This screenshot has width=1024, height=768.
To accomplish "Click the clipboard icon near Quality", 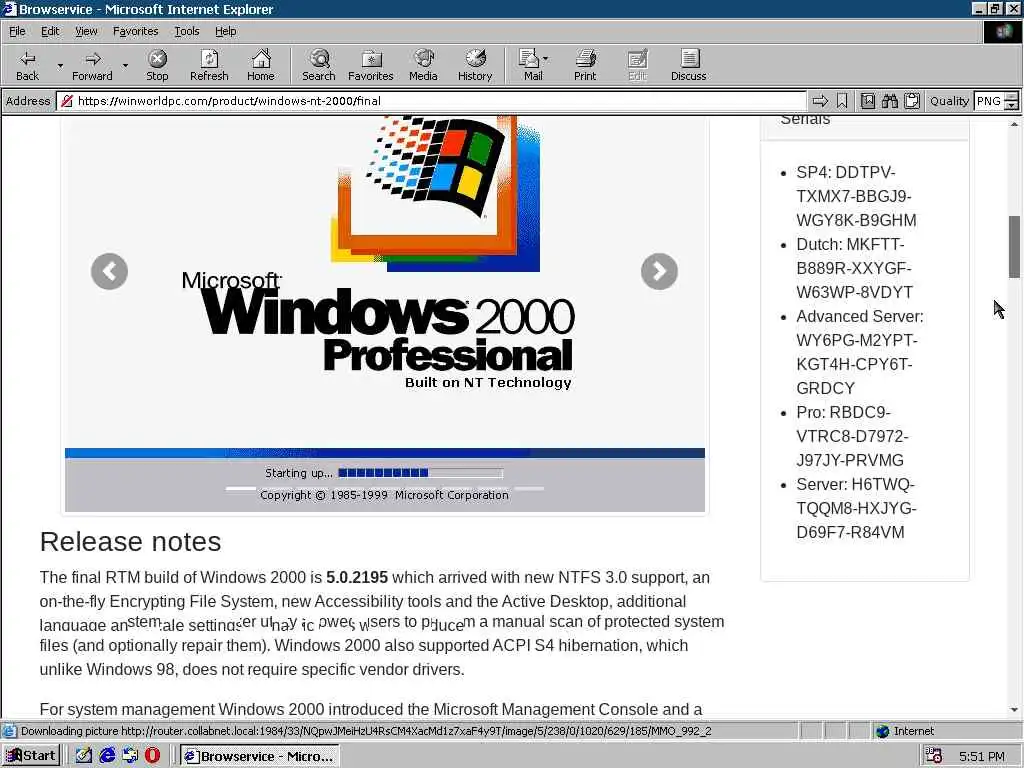I will [x=912, y=101].
